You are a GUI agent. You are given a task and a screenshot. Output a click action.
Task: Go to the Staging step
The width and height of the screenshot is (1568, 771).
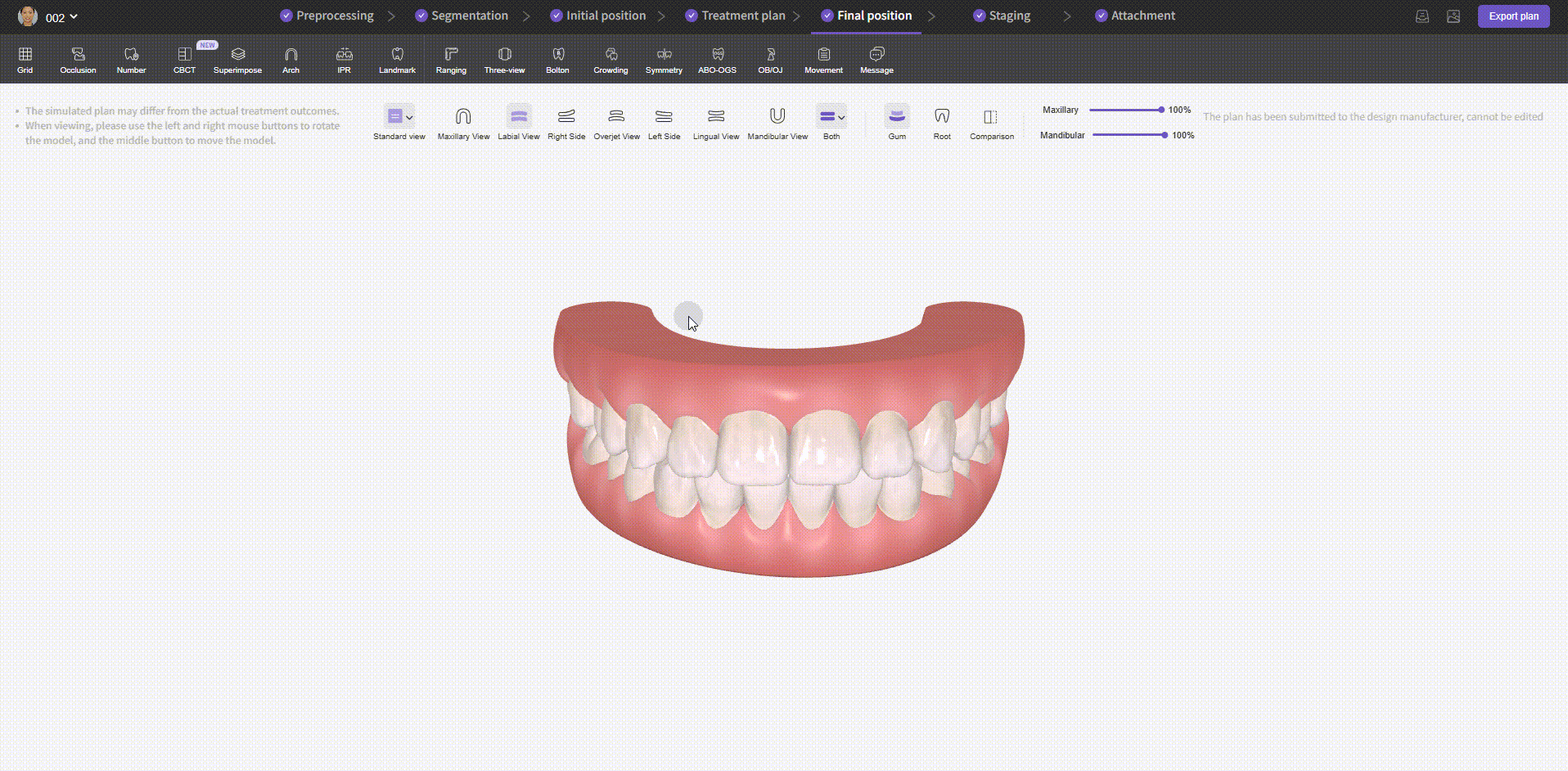point(1002,16)
